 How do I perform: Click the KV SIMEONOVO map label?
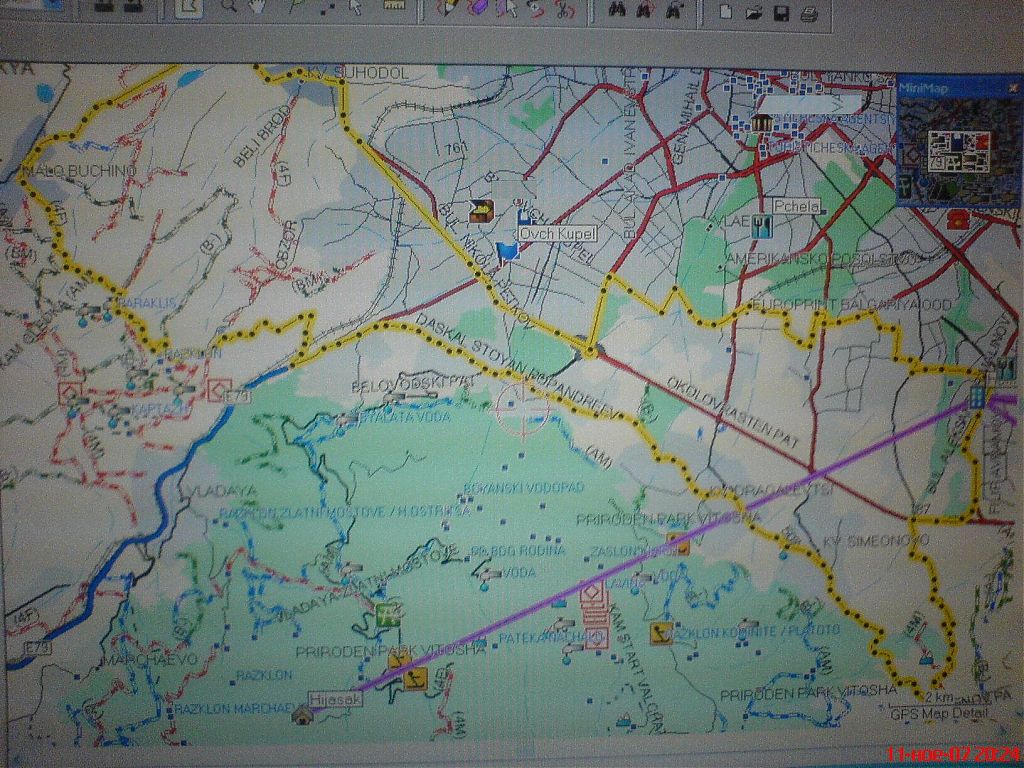click(x=876, y=540)
